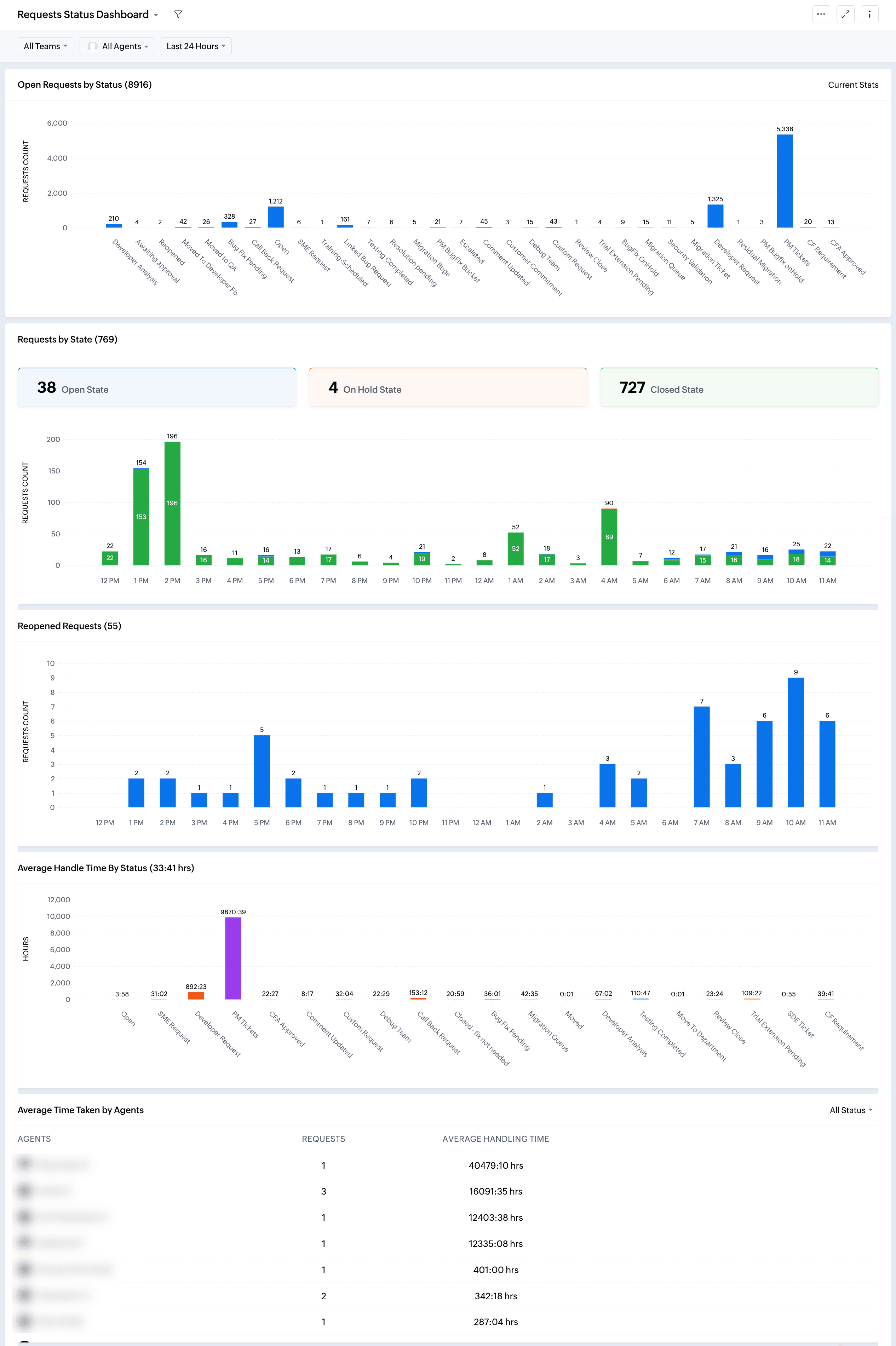Select the 4 On Hold State card
Viewport: 896px width, 1346px height.
[447, 388]
